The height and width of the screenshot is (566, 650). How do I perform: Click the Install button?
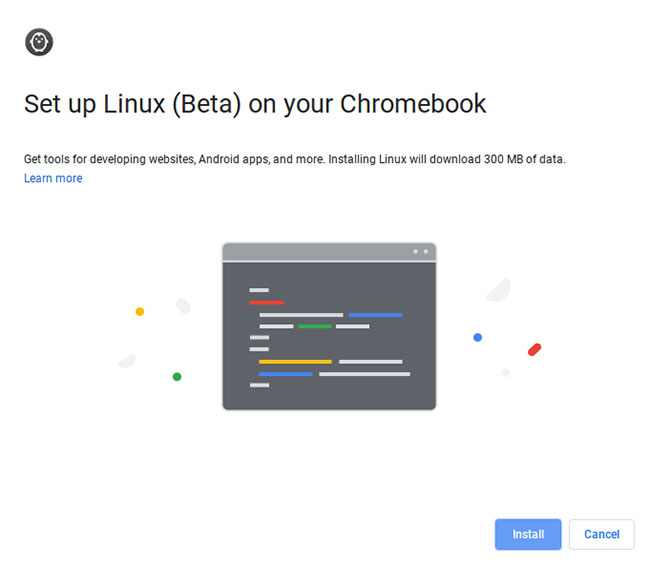point(528,534)
